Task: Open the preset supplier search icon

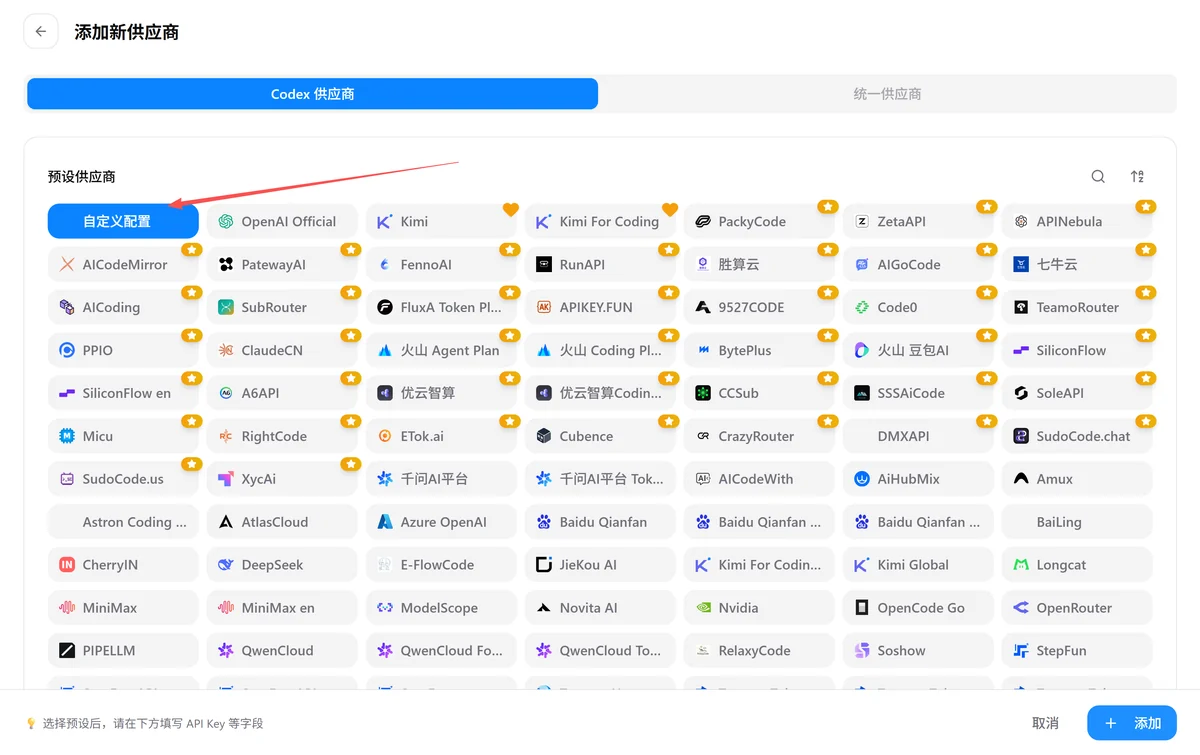Action: [1098, 177]
